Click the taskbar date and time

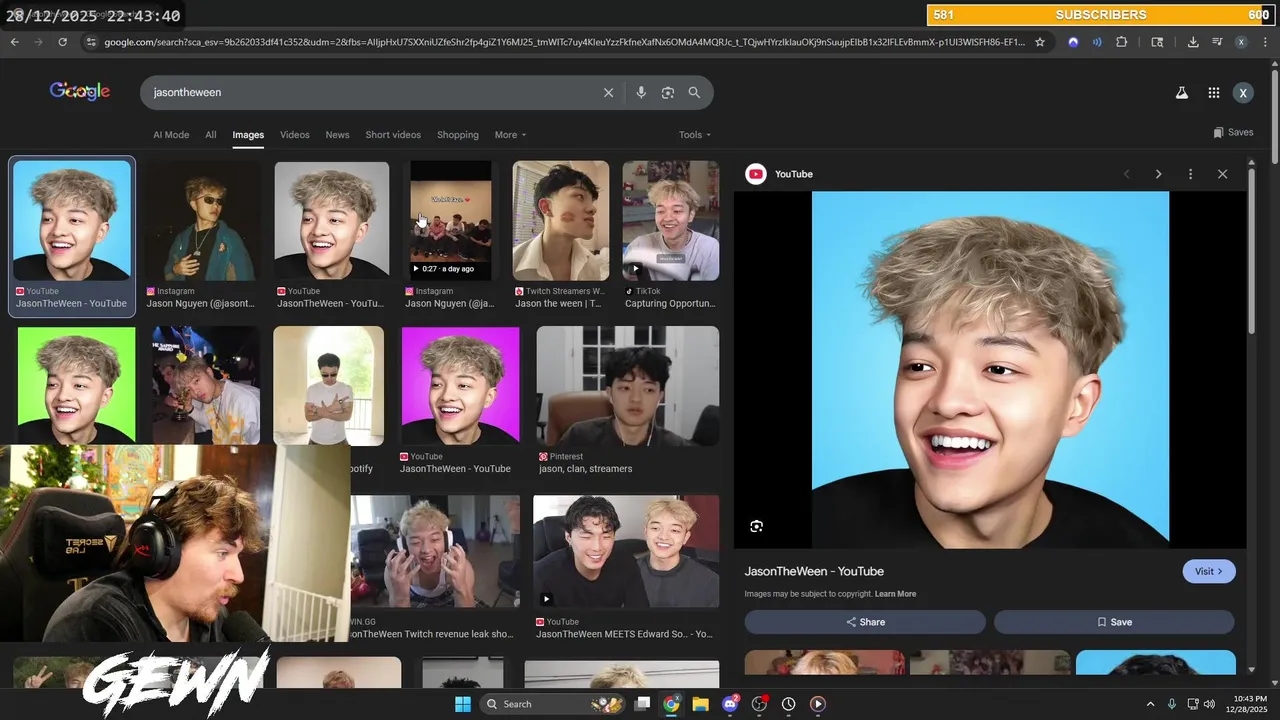point(1249,704)
